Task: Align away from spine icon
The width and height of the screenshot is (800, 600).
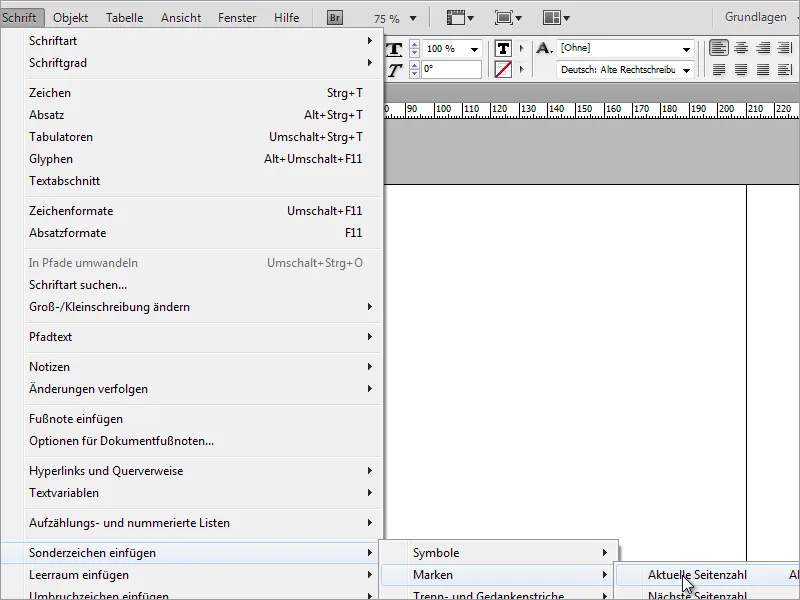Action: coord(785,69)
